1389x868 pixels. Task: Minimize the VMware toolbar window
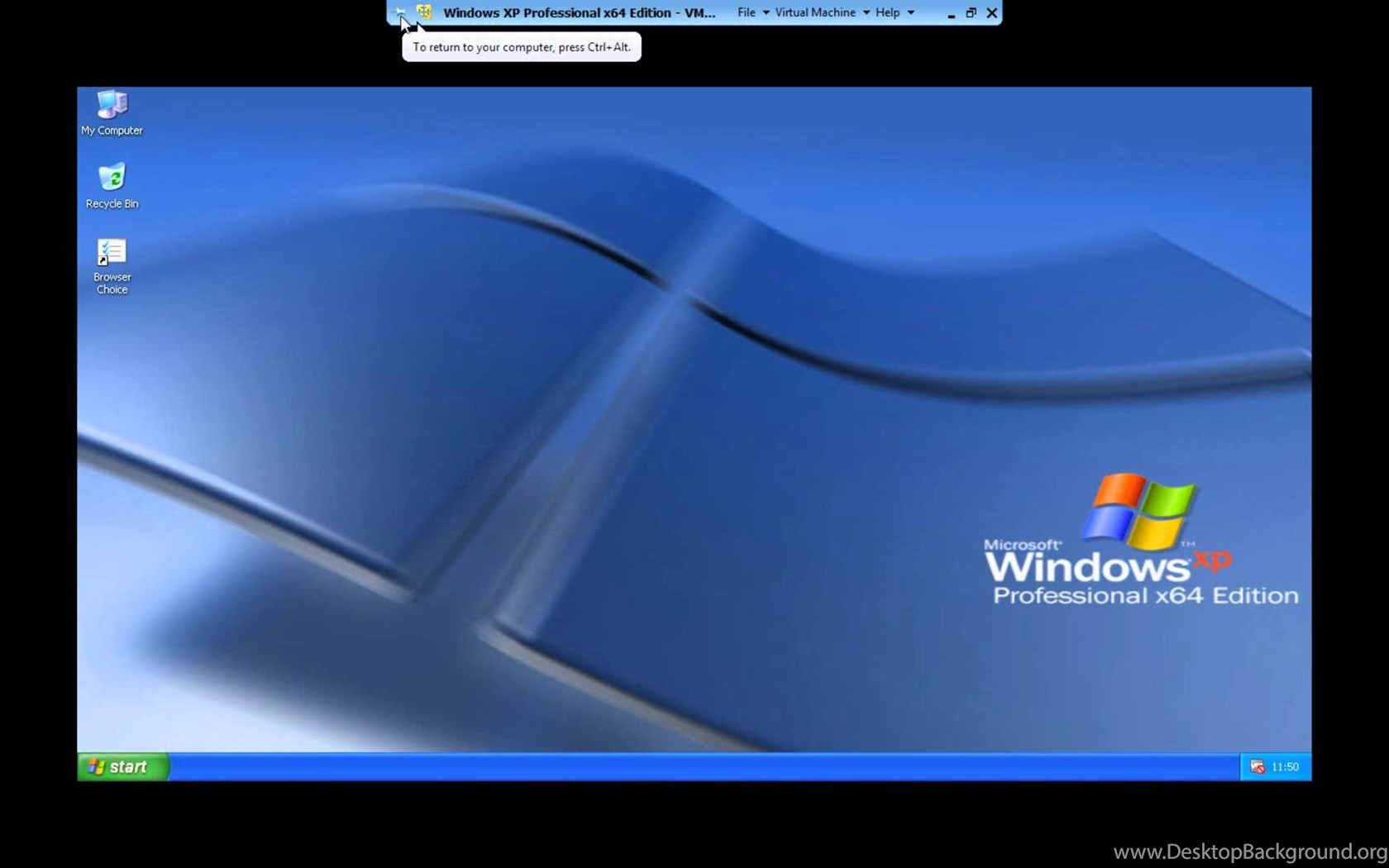951,13
